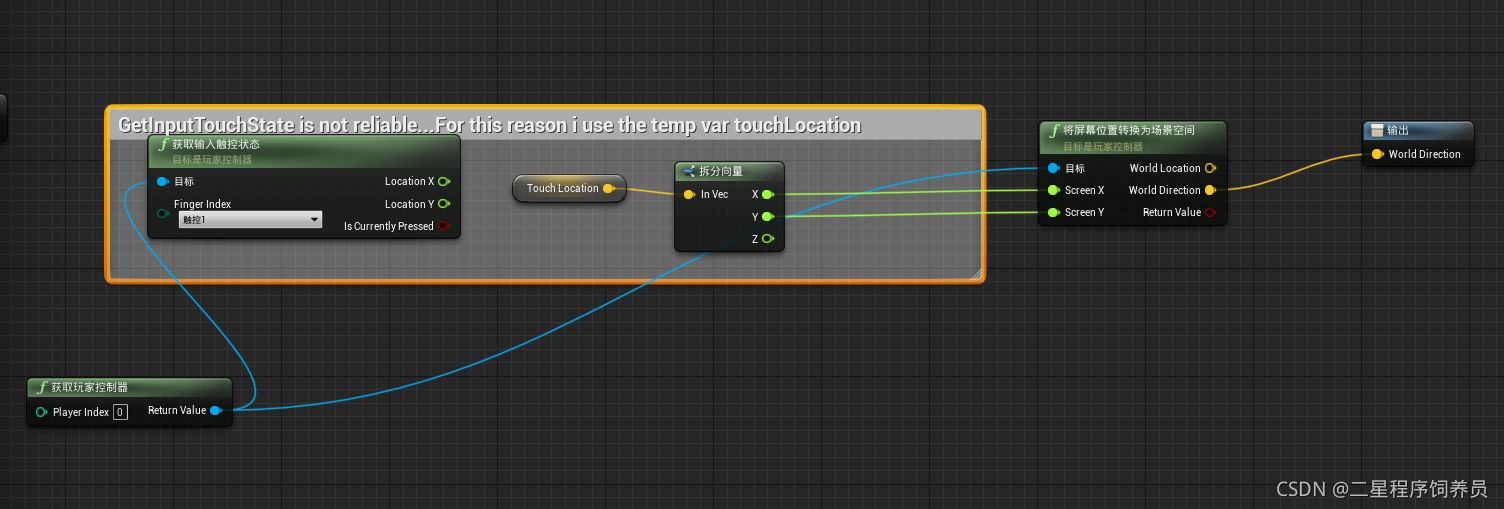Select the 获取玩家控制器 node title
This screenshot has width=1504, height=509.
pos(89,387)
